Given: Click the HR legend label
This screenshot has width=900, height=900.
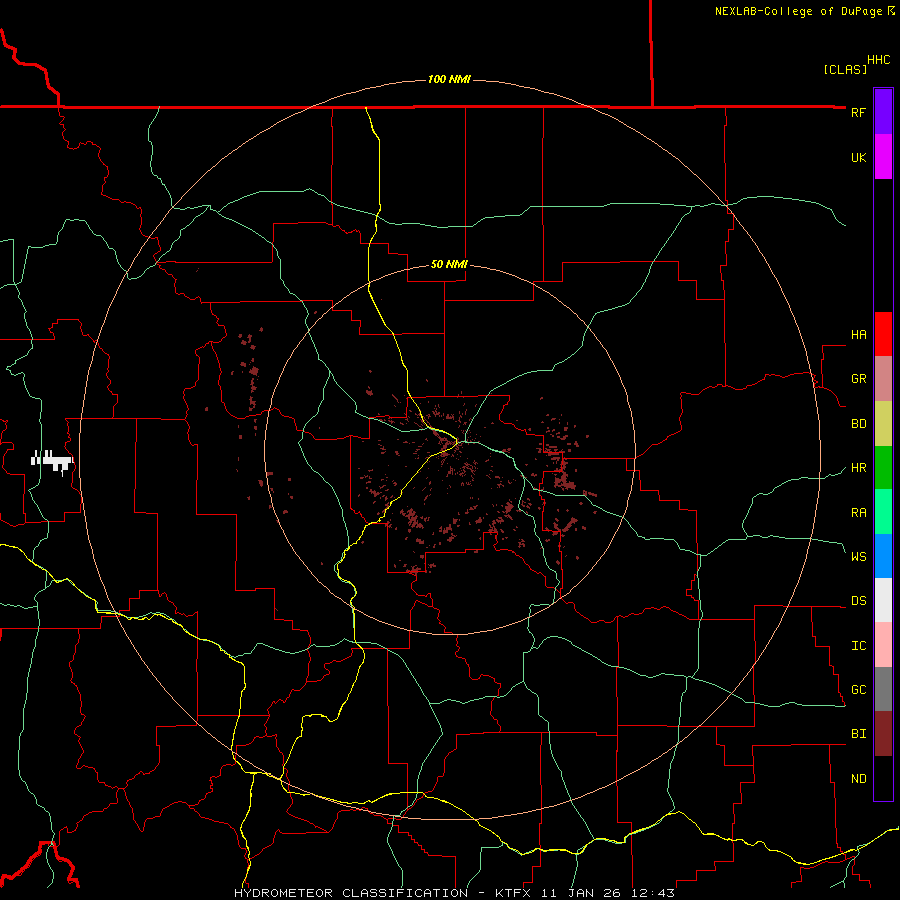Looking at the screenshot, I should (858, 468).
